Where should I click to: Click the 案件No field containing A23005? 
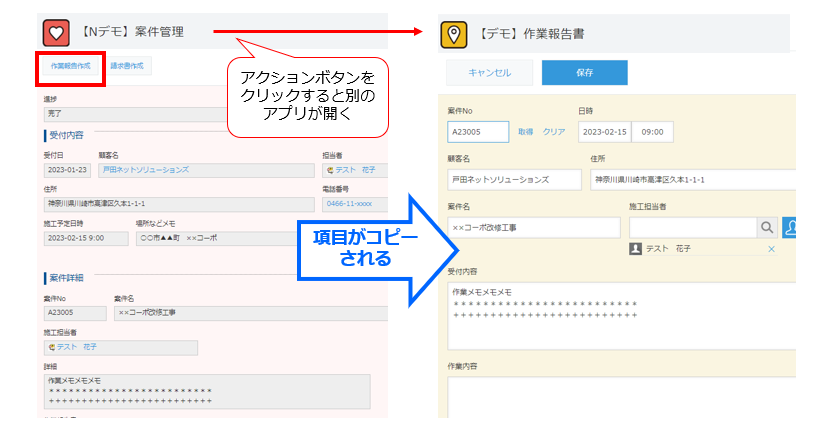[478, 132]
